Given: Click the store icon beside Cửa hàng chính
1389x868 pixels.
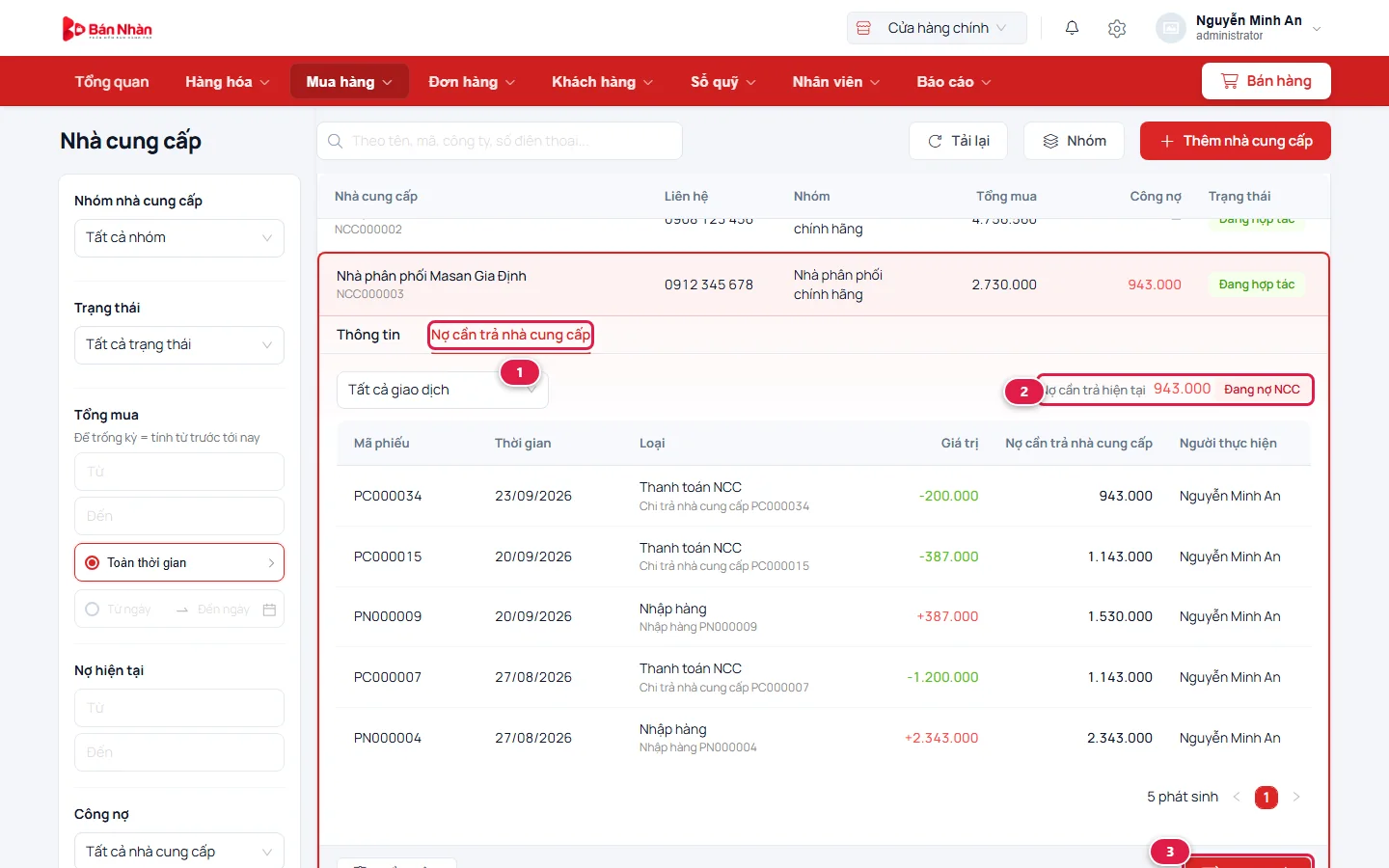Looking at the screenshot, I should (864, 28).
